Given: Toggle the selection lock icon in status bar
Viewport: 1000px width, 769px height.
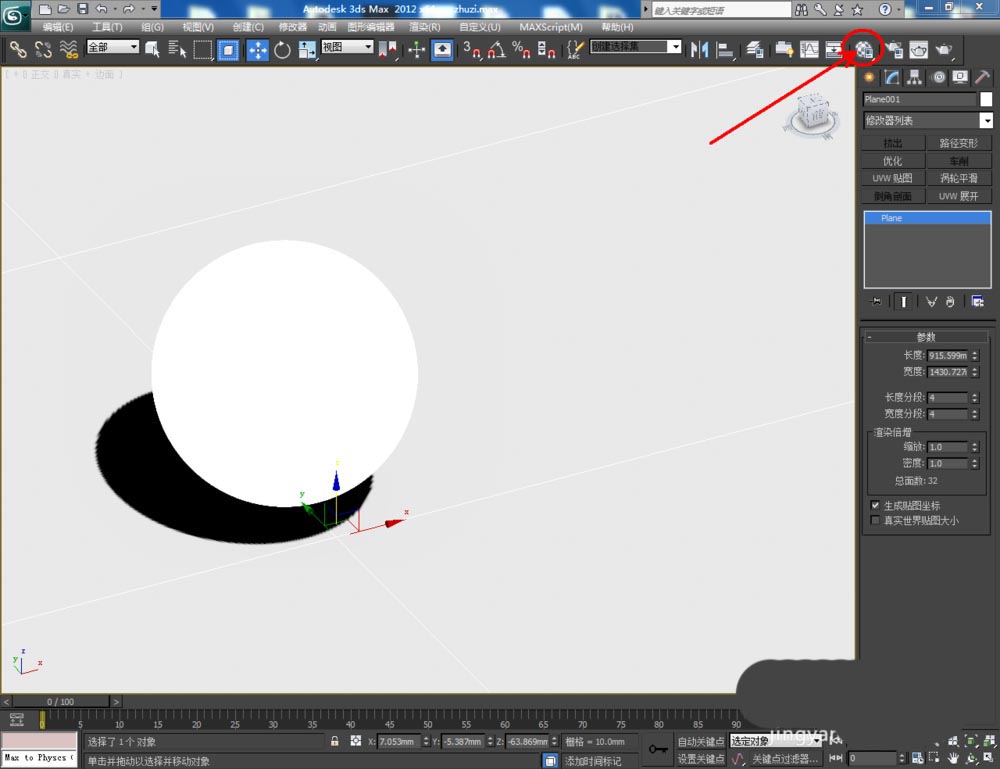Looking at the screenshot, I should click(335, 742).
